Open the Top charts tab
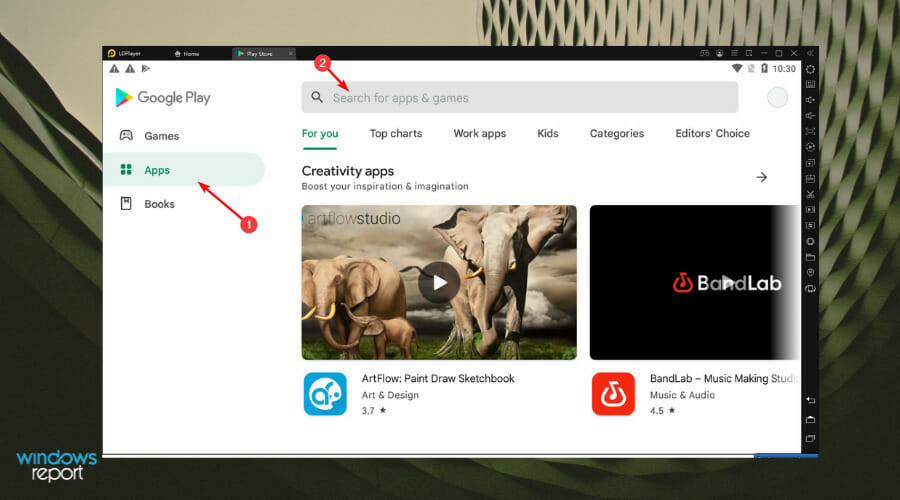Image resolution: width=900 pixels, height=500 pixels. pyautogui.click(x=395, y=133)
